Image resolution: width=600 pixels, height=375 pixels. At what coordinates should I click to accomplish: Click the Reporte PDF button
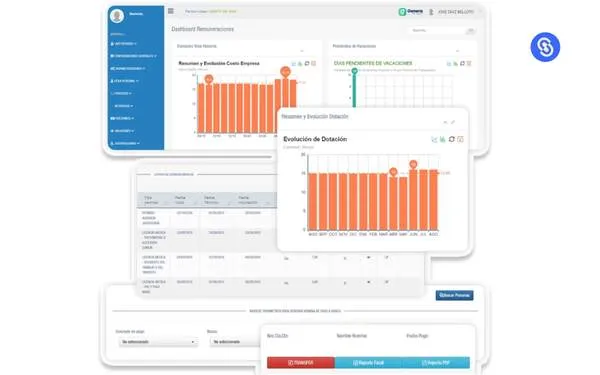436,362
